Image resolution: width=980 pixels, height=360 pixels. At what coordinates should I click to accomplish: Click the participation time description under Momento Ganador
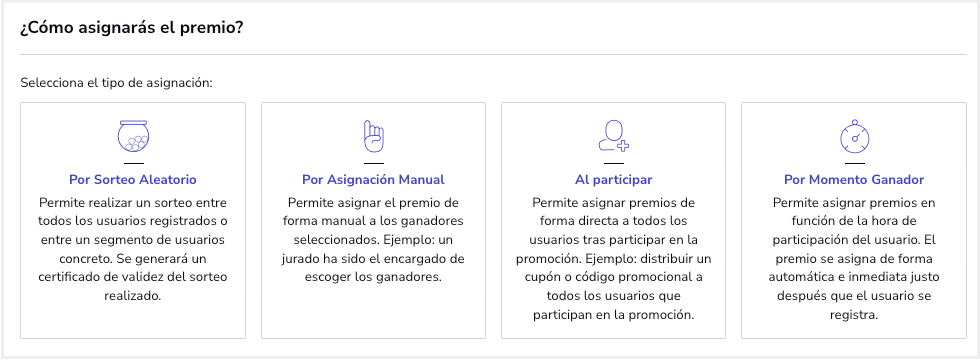click(x=854, y=259)
